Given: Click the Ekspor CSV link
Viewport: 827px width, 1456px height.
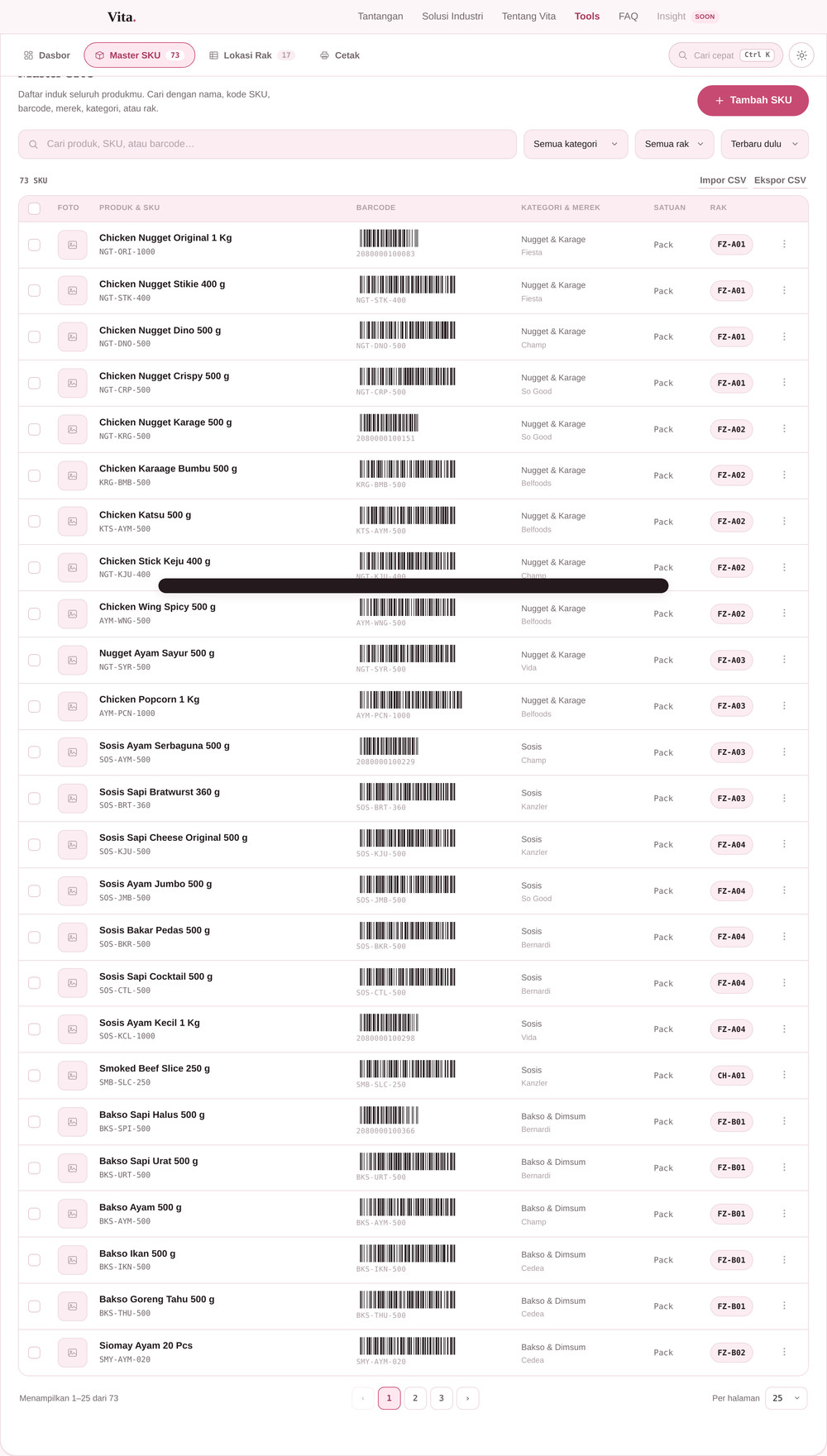Looking at the screenshot, I should click(780, 180).
